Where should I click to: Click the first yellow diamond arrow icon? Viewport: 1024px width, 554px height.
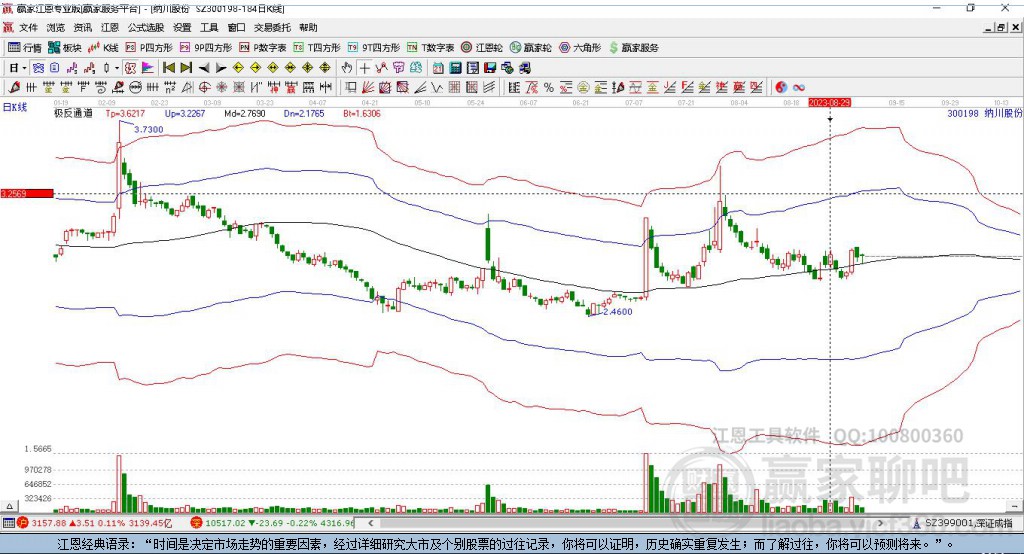point(238,68)
